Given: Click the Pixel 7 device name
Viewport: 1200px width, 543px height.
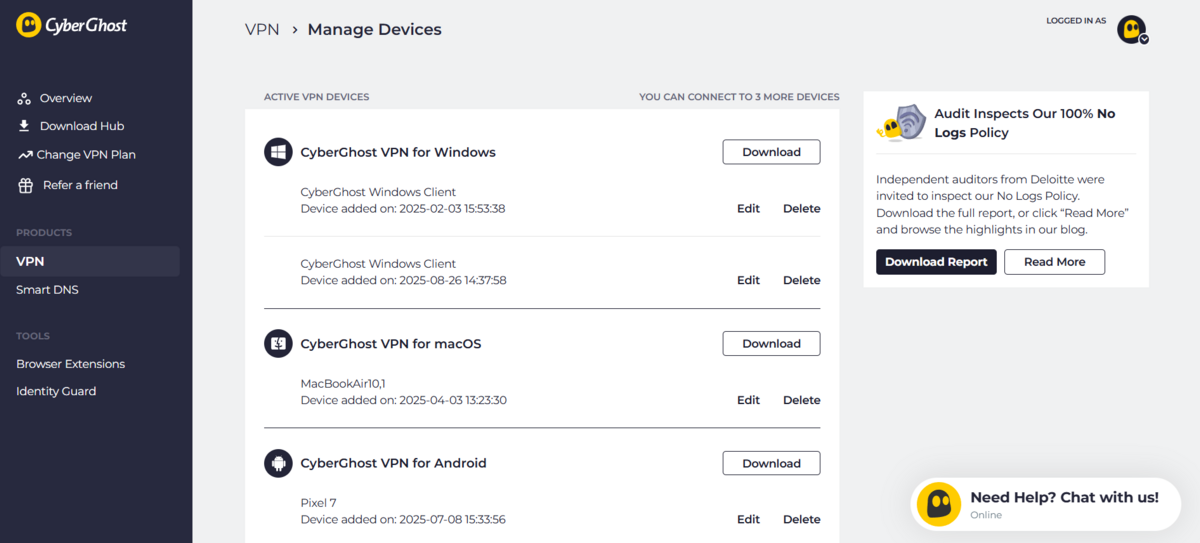Looking at the screenshot, I should (318, 503).
